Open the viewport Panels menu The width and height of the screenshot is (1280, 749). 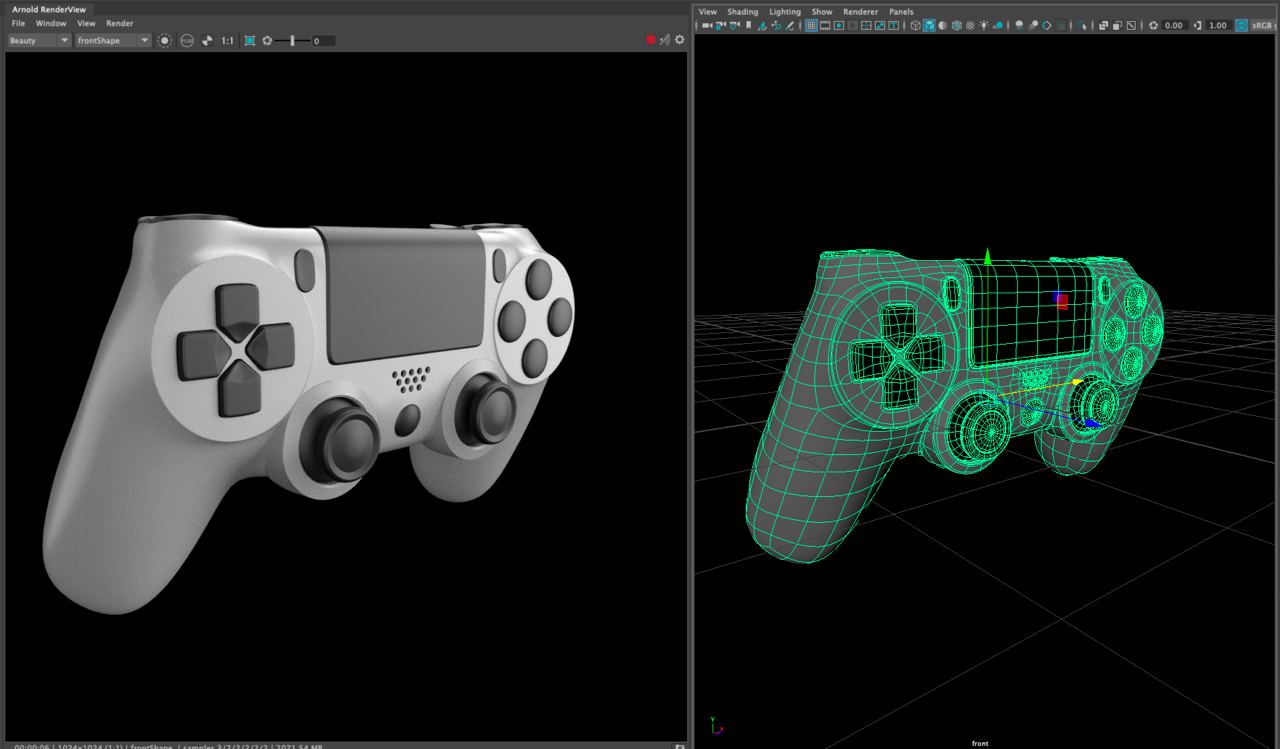(x=901, y=12)
